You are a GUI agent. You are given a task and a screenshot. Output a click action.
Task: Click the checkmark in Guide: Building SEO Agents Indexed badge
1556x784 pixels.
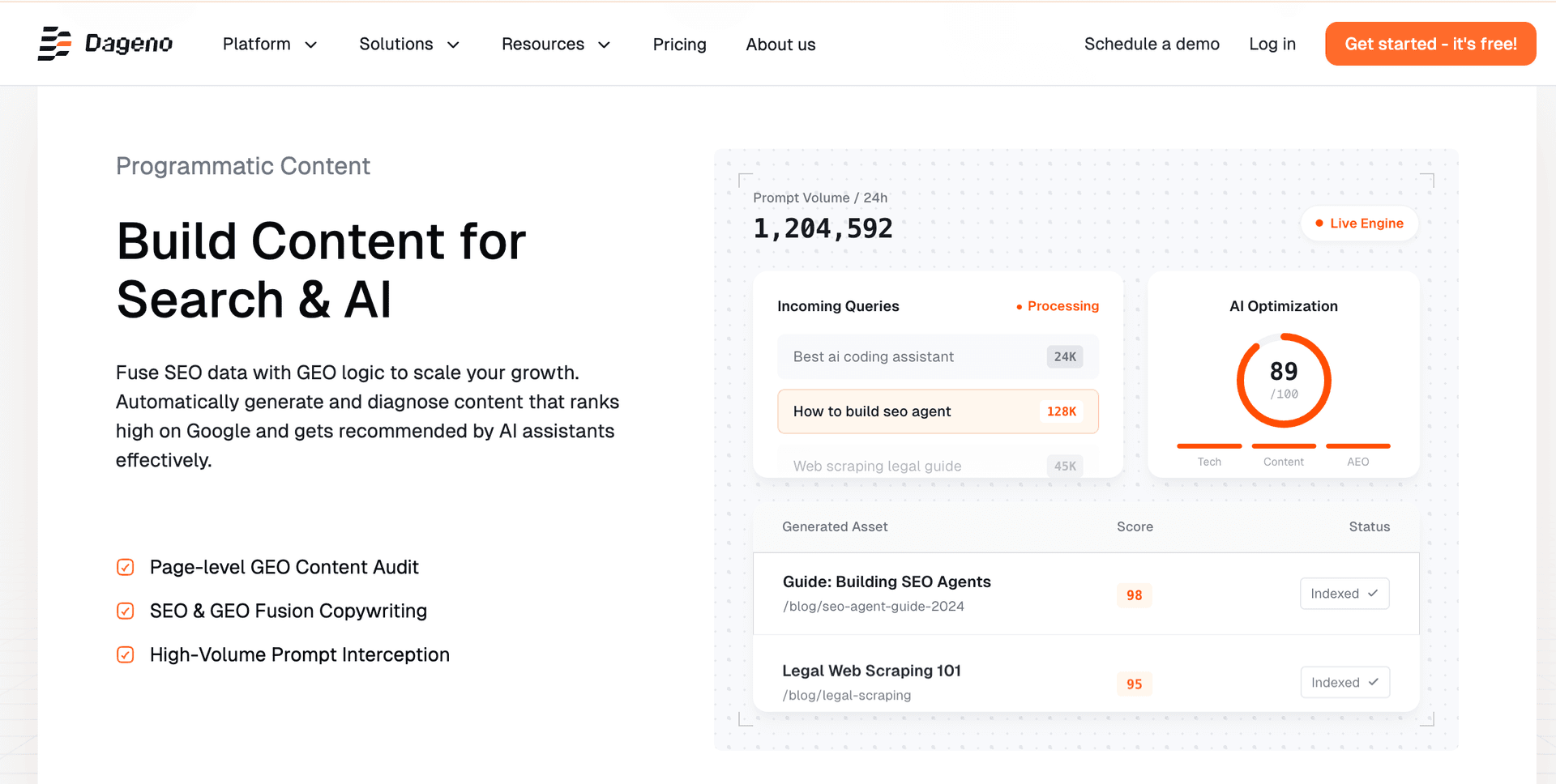coord(1373,594)
